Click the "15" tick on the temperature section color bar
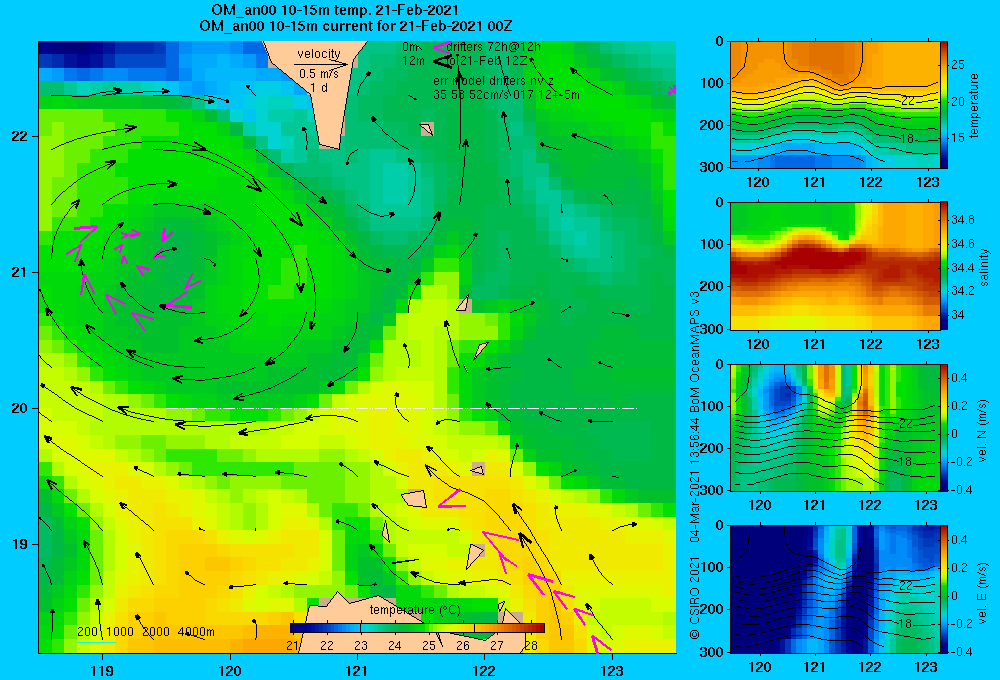This screenshot has width=1000, height=680. (958, 138)
